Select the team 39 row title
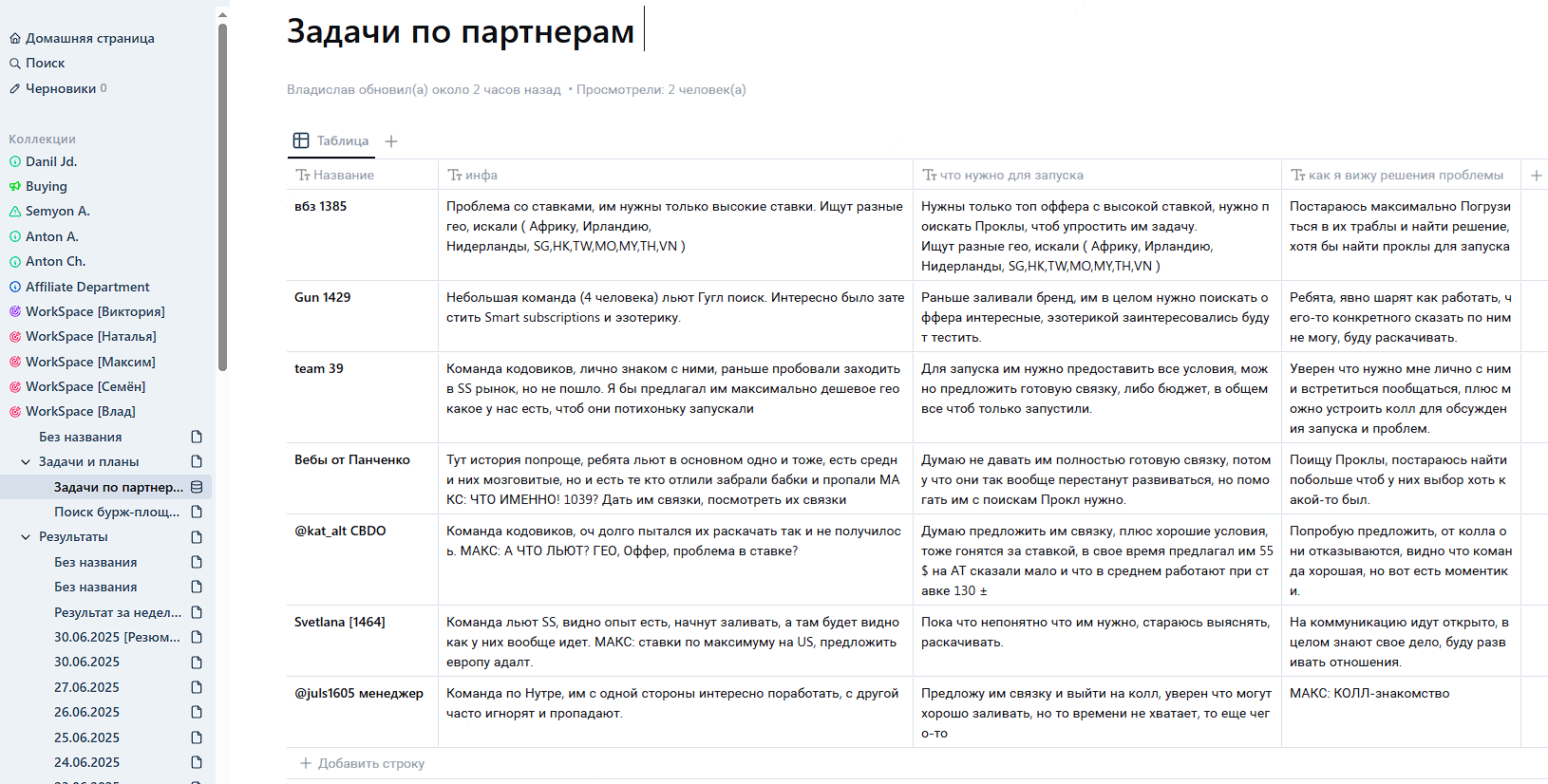This screenshot has width=1548, height=784. [x=319, y=368]
